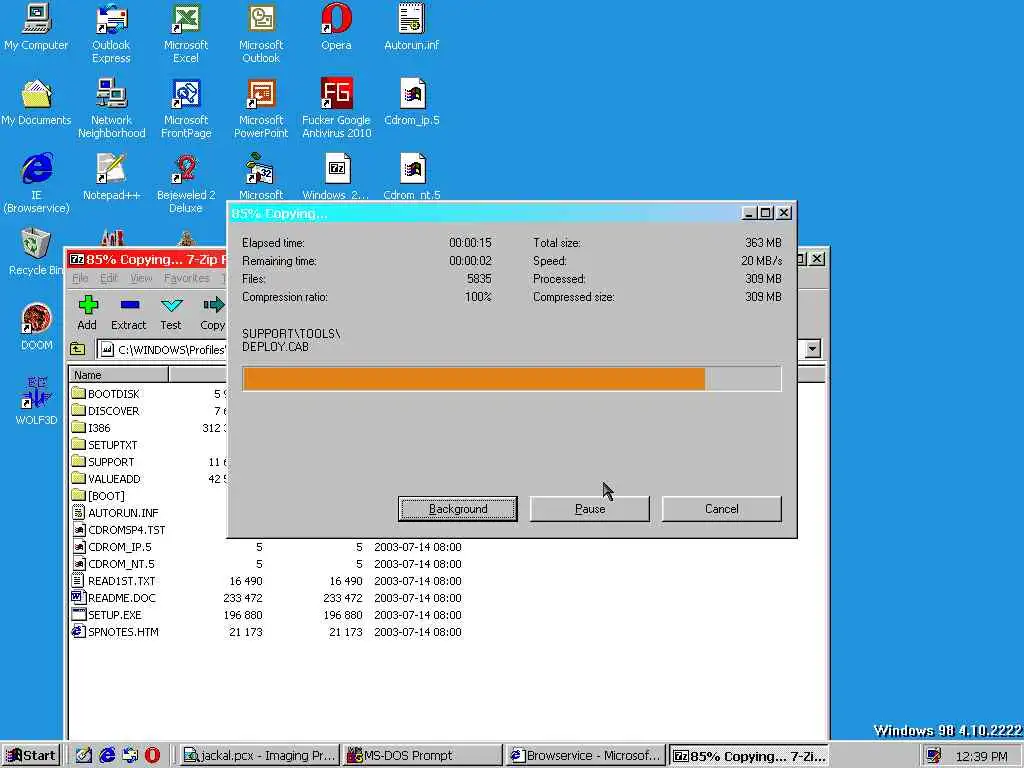
Task: Launch WOLF3D desktop shortcut
Action: point(36,402)
